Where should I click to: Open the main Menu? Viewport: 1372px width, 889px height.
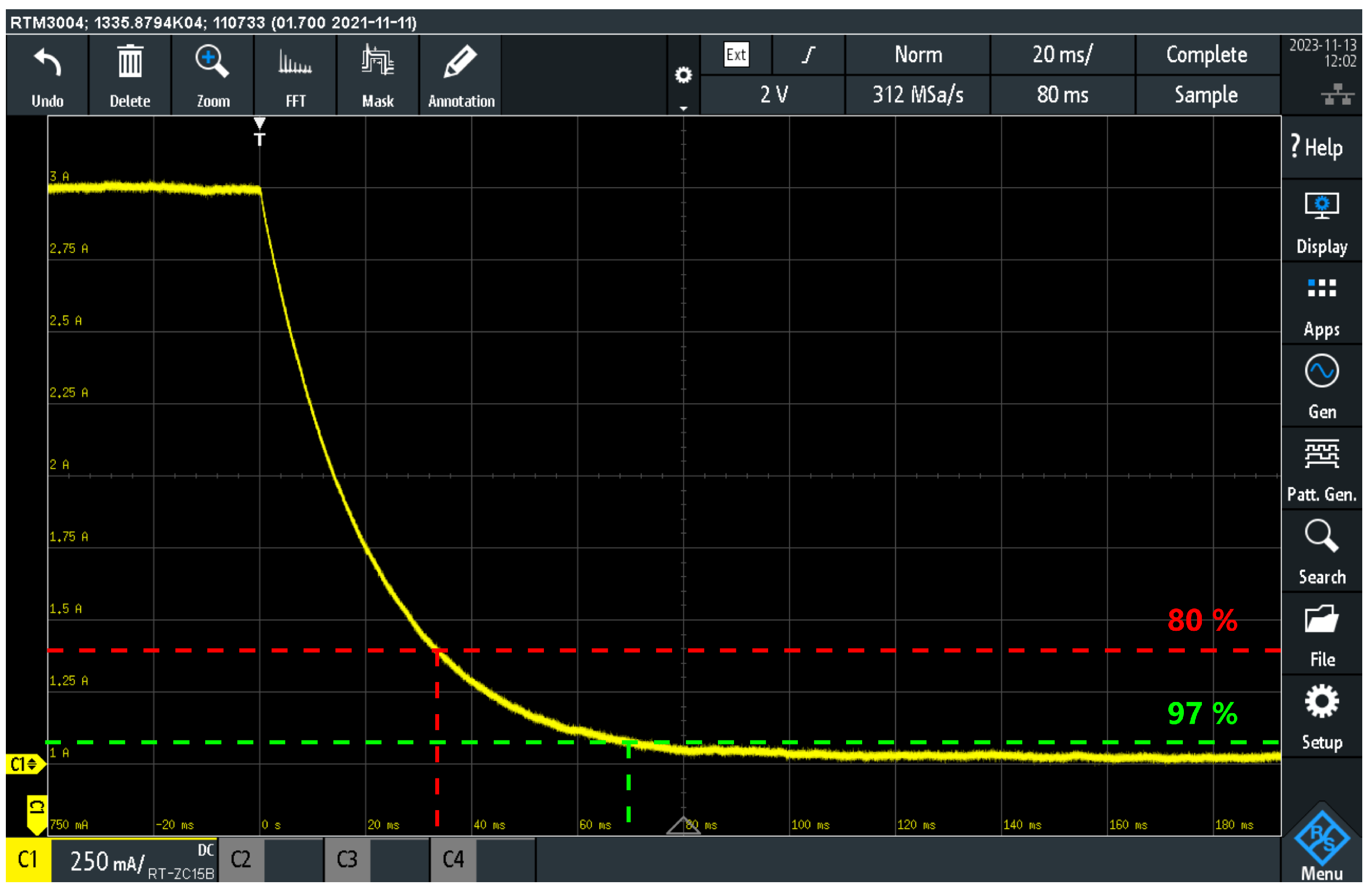[1321, 844]
